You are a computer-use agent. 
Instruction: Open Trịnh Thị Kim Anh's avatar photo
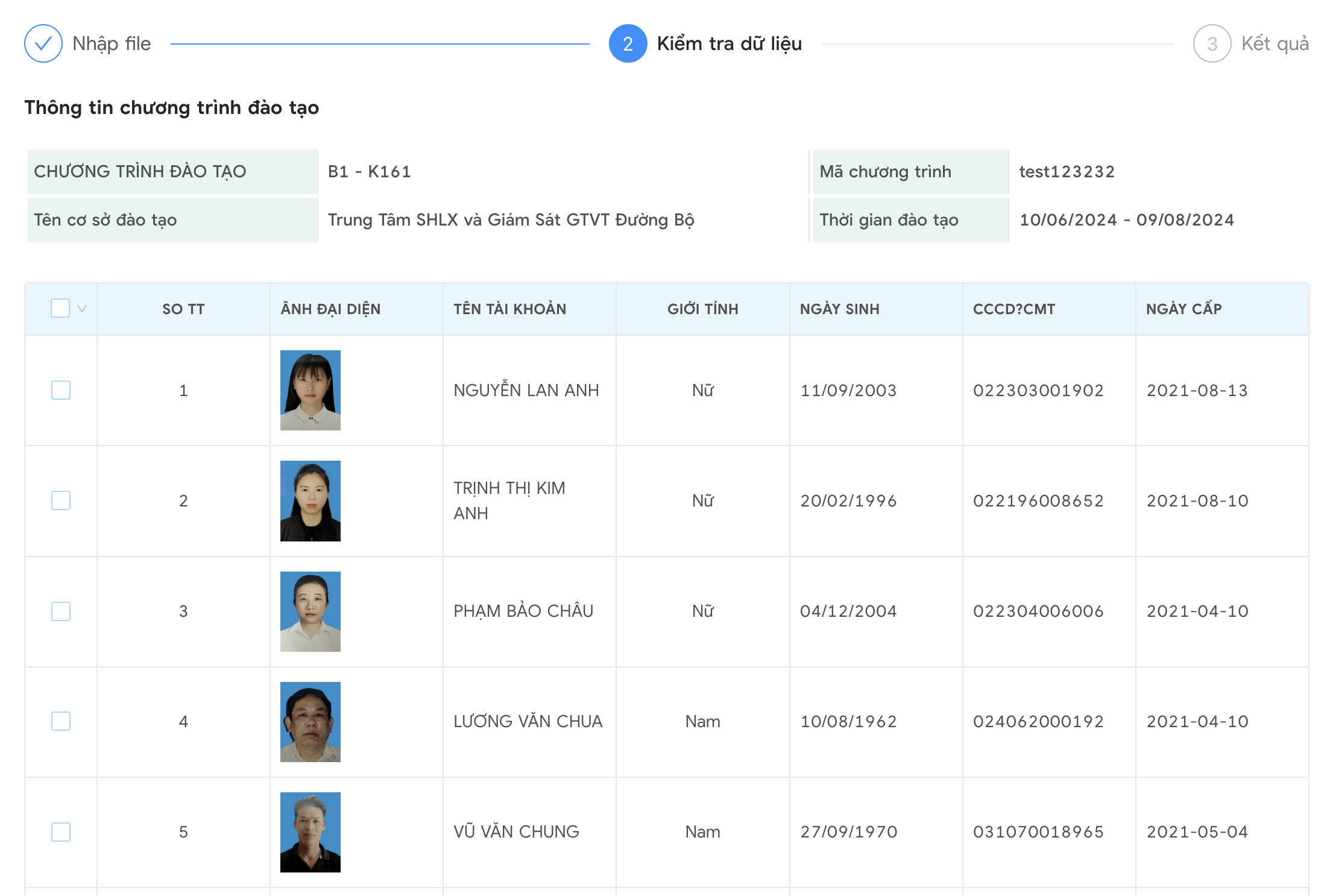310,500
